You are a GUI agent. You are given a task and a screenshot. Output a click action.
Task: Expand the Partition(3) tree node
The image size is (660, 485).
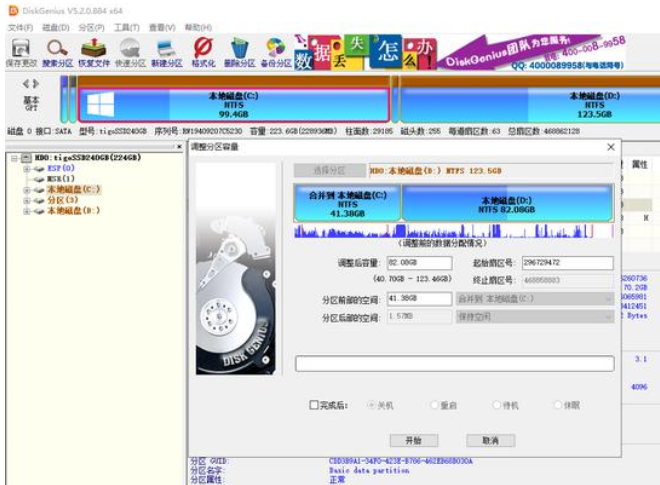pyautogui.click(x=27, y=200)
